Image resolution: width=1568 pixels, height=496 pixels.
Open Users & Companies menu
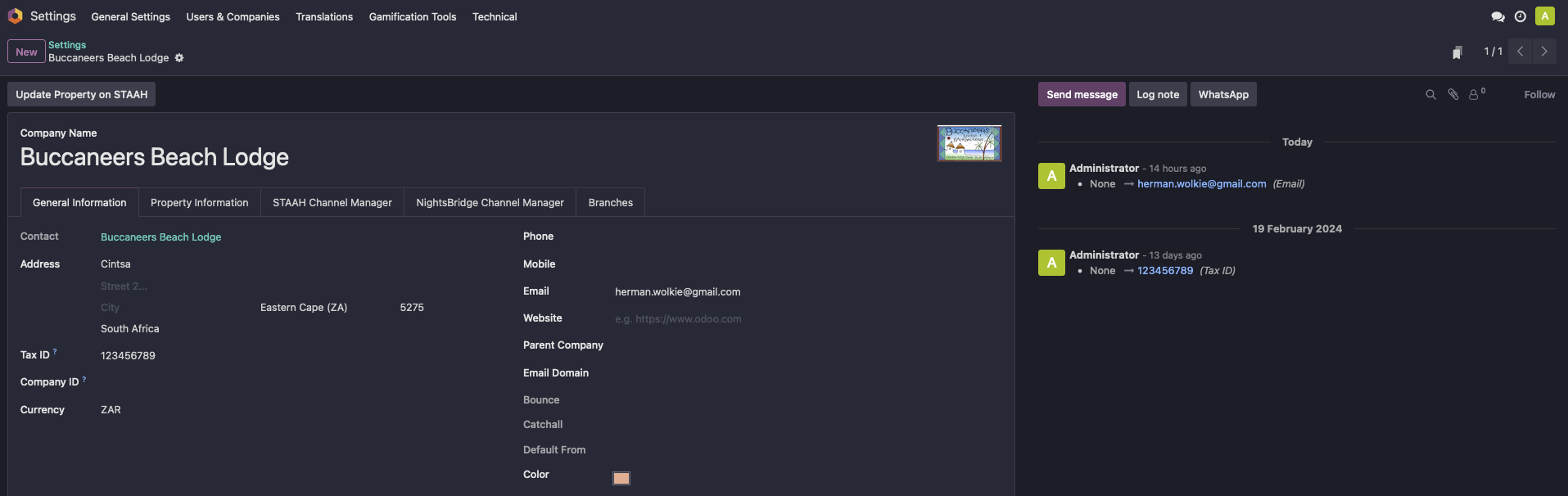coord(233,16)
